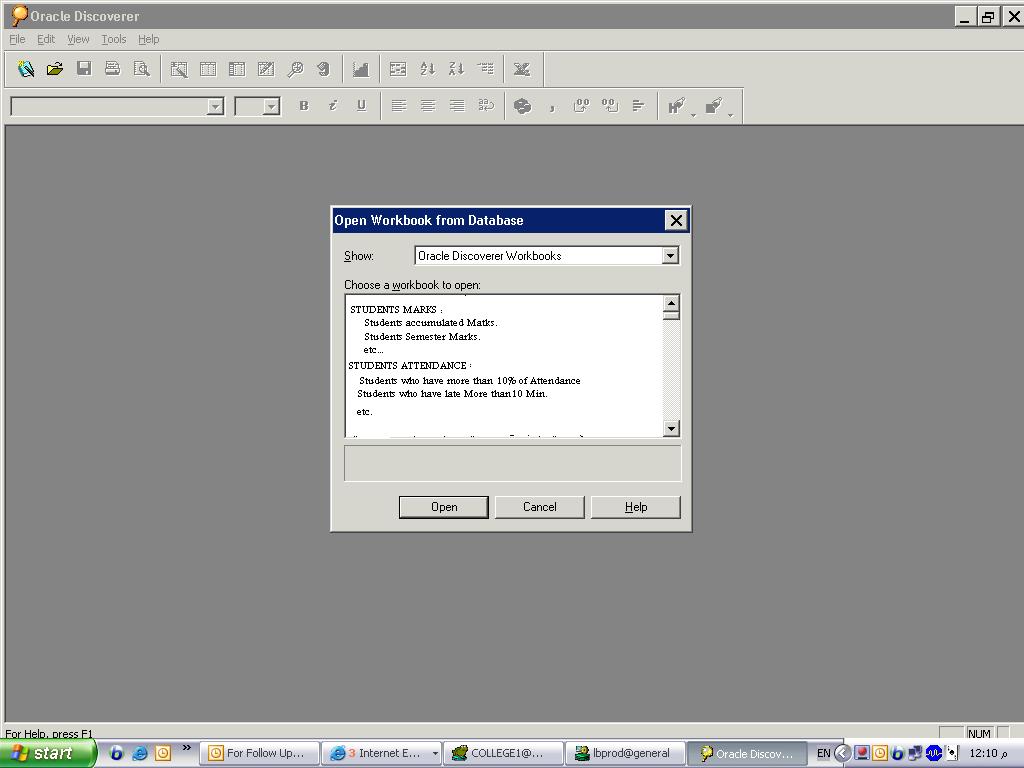Open the background color dropdown arrow
This screenshot has height=768, width=1024.
(x=731, y=115)
